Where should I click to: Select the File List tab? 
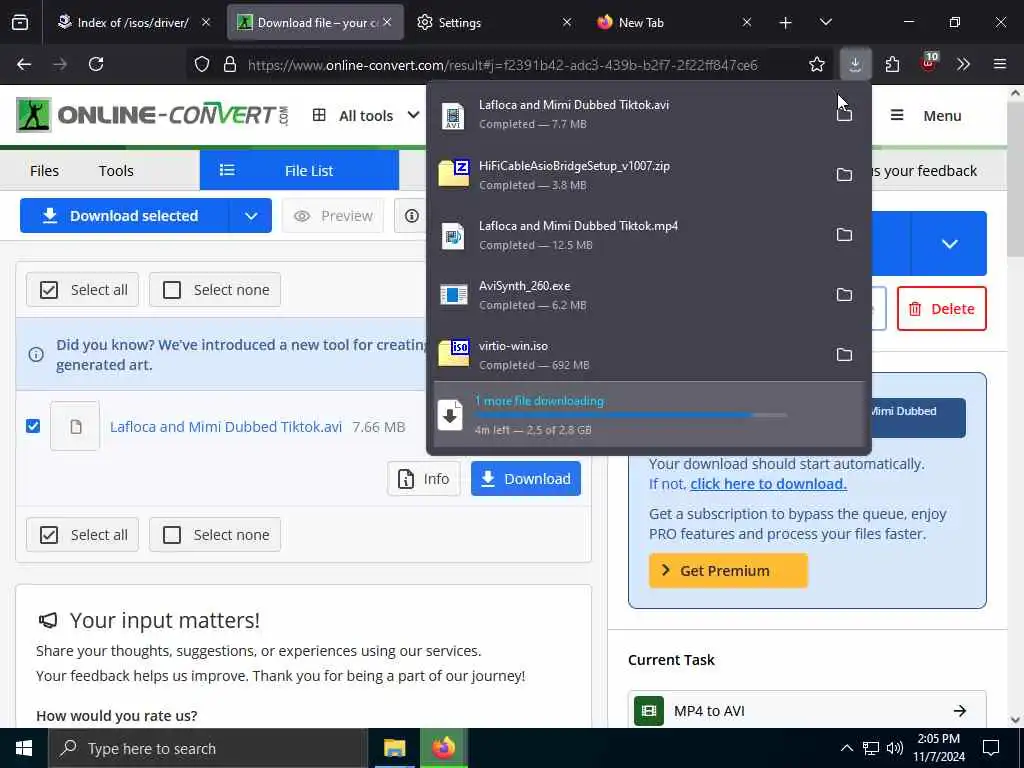click(299, 170)
